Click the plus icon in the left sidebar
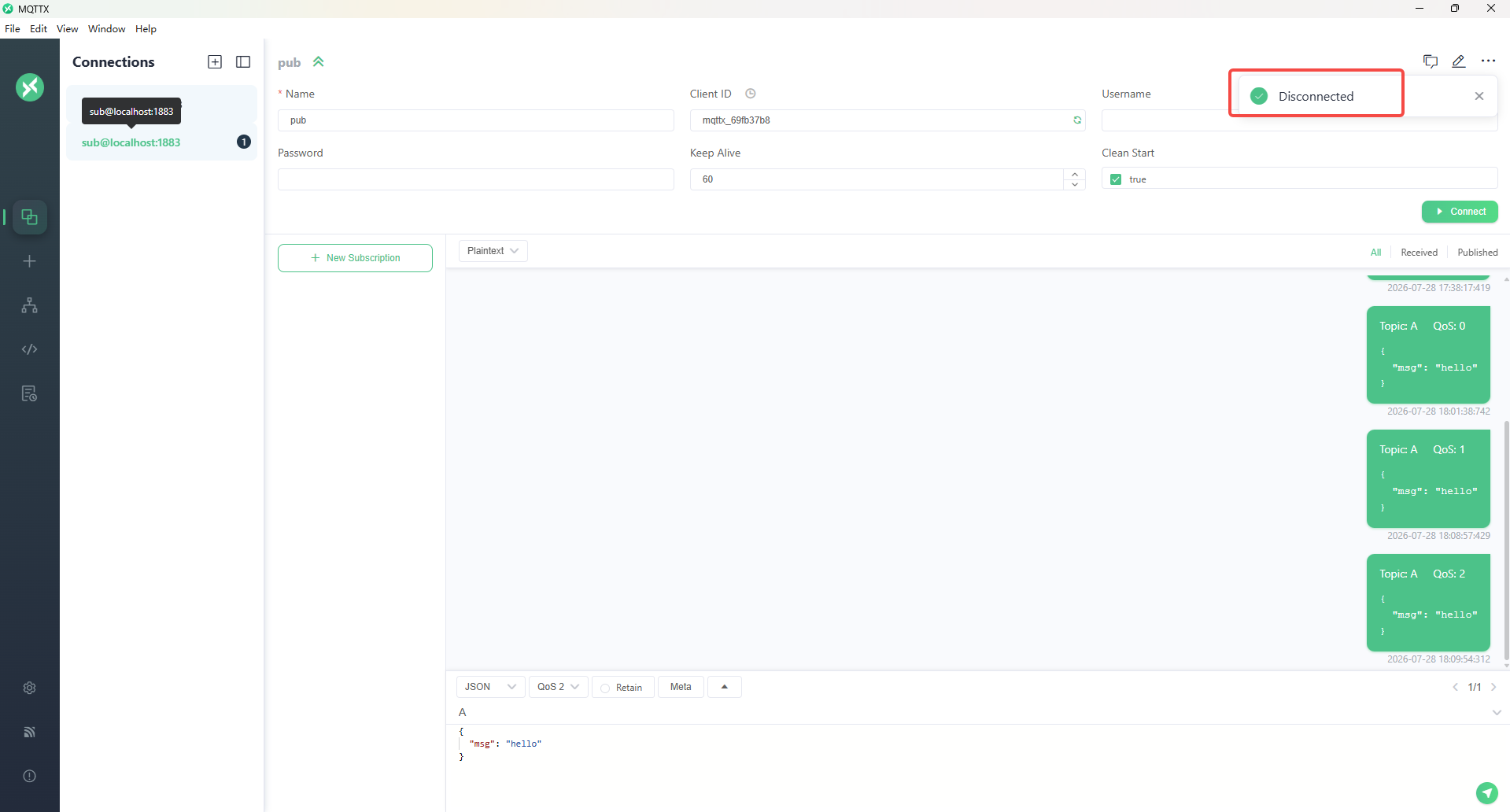The image size is (1510, 812). tap(30, 261)
